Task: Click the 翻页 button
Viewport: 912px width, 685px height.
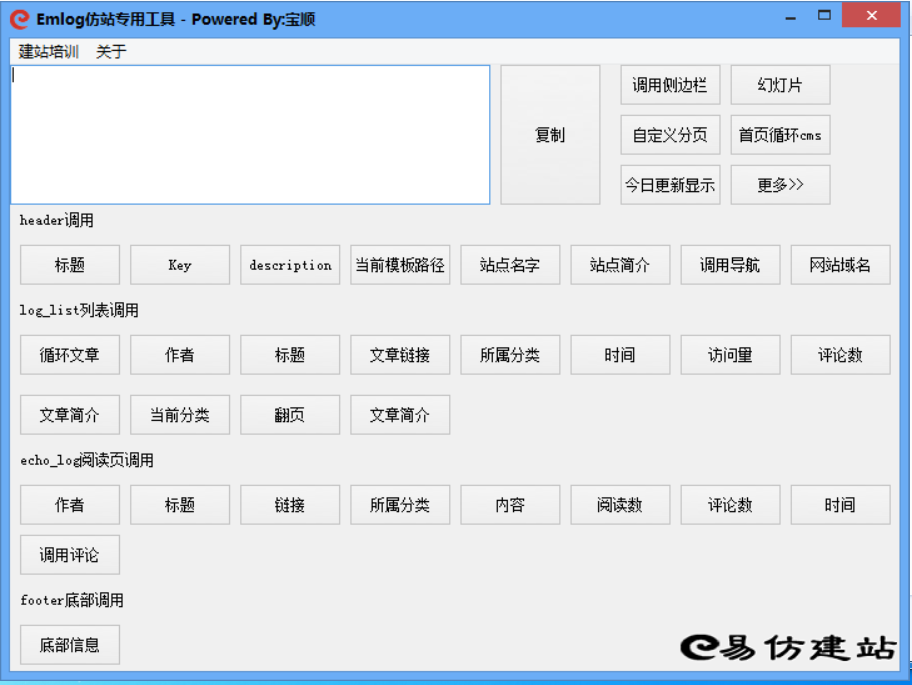Action: [x=290, y=415]
